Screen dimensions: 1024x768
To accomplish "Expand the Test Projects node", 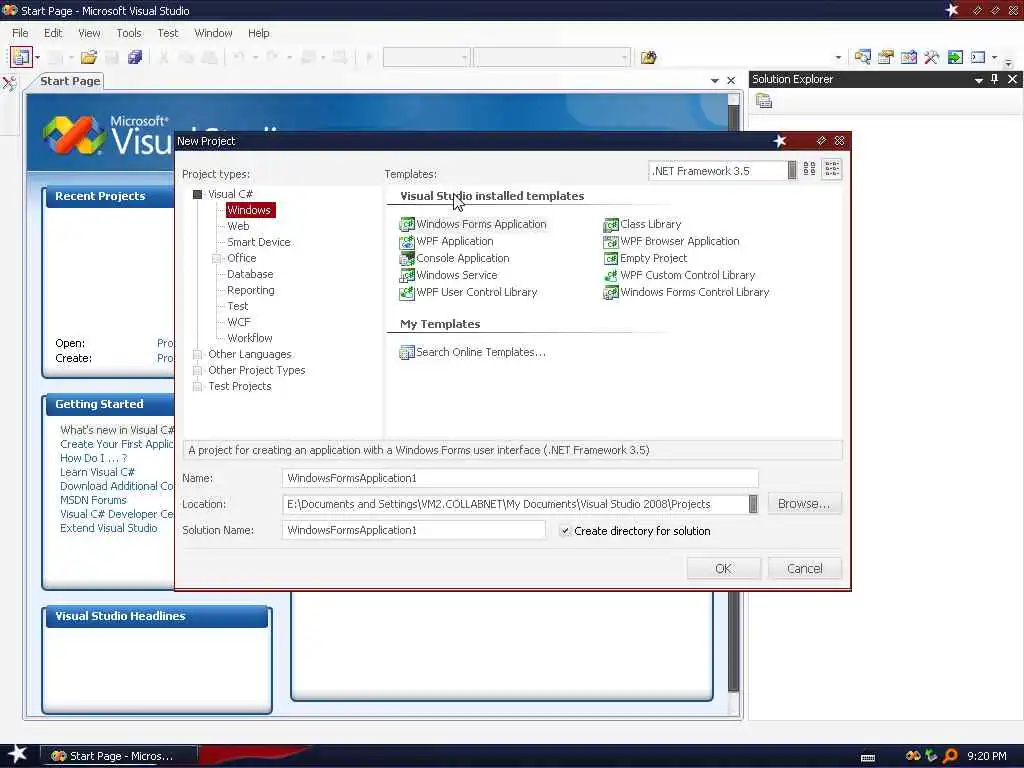I will (x=197, y=387).
